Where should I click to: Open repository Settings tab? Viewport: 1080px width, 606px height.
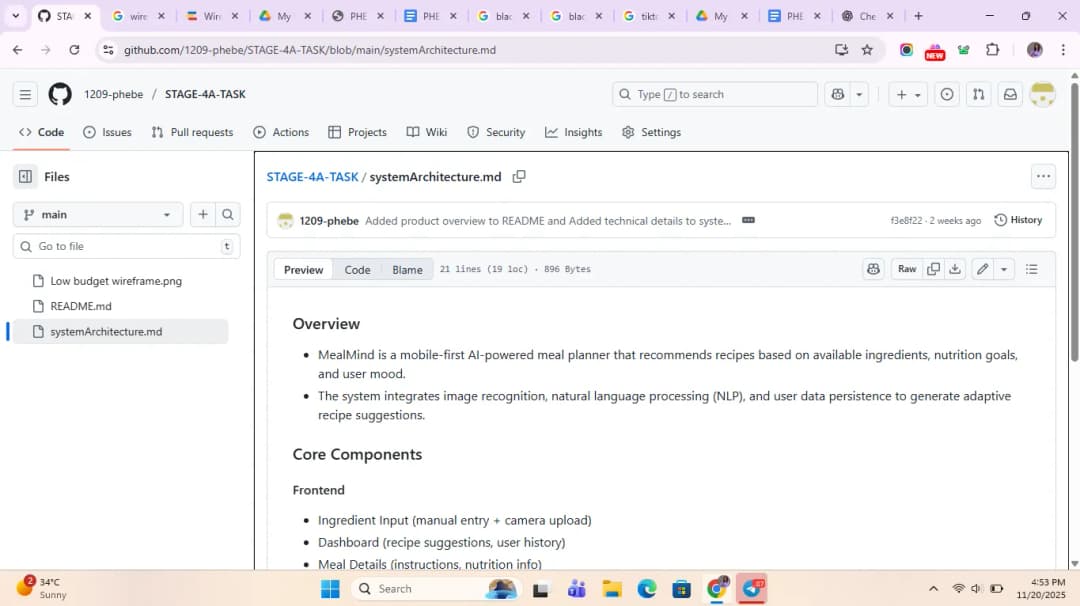pyautogui.click(x=652, y=132)
